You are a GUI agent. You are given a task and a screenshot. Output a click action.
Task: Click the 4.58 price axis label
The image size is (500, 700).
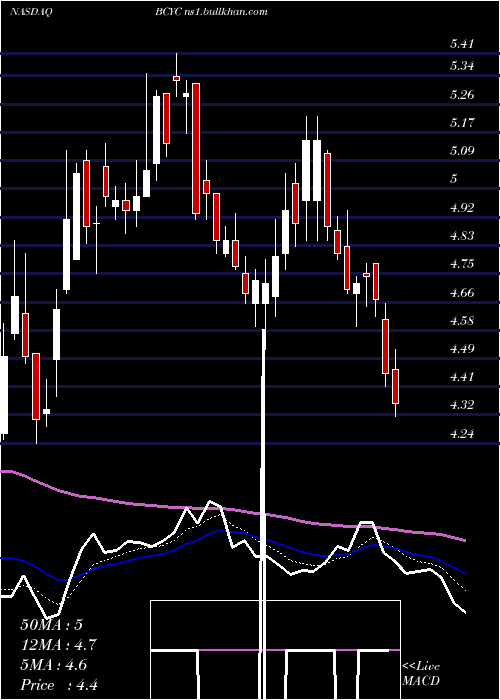tap(462, 321)
